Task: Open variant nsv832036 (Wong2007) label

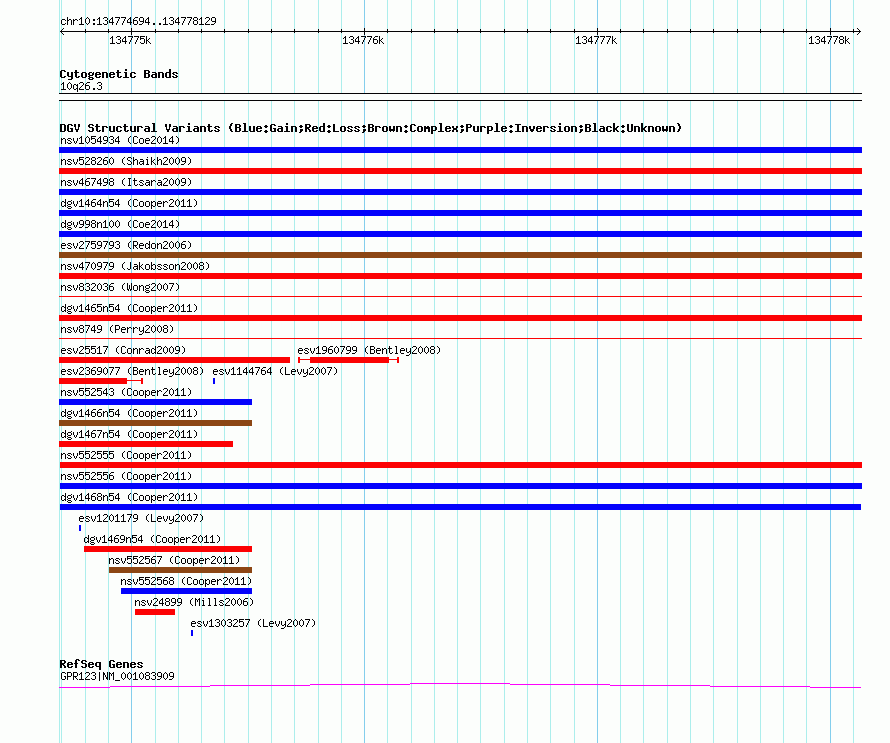Action: pos(120,287)
